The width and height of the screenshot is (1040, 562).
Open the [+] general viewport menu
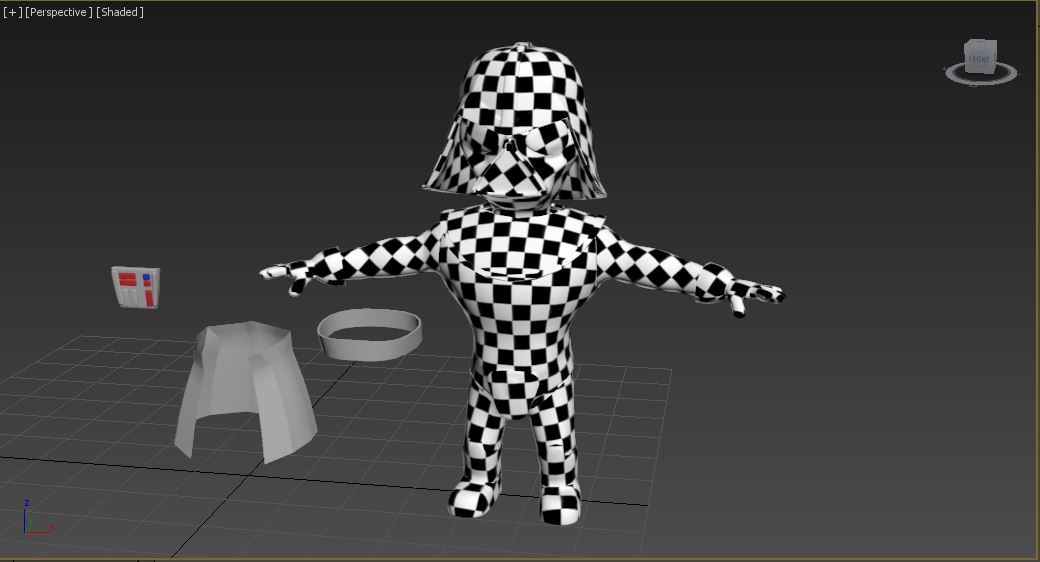[x=11, y=12]
